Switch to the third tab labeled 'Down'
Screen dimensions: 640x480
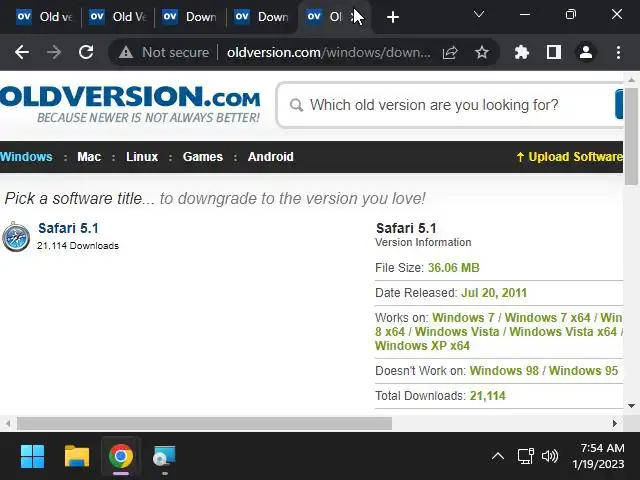coord(190,17)
